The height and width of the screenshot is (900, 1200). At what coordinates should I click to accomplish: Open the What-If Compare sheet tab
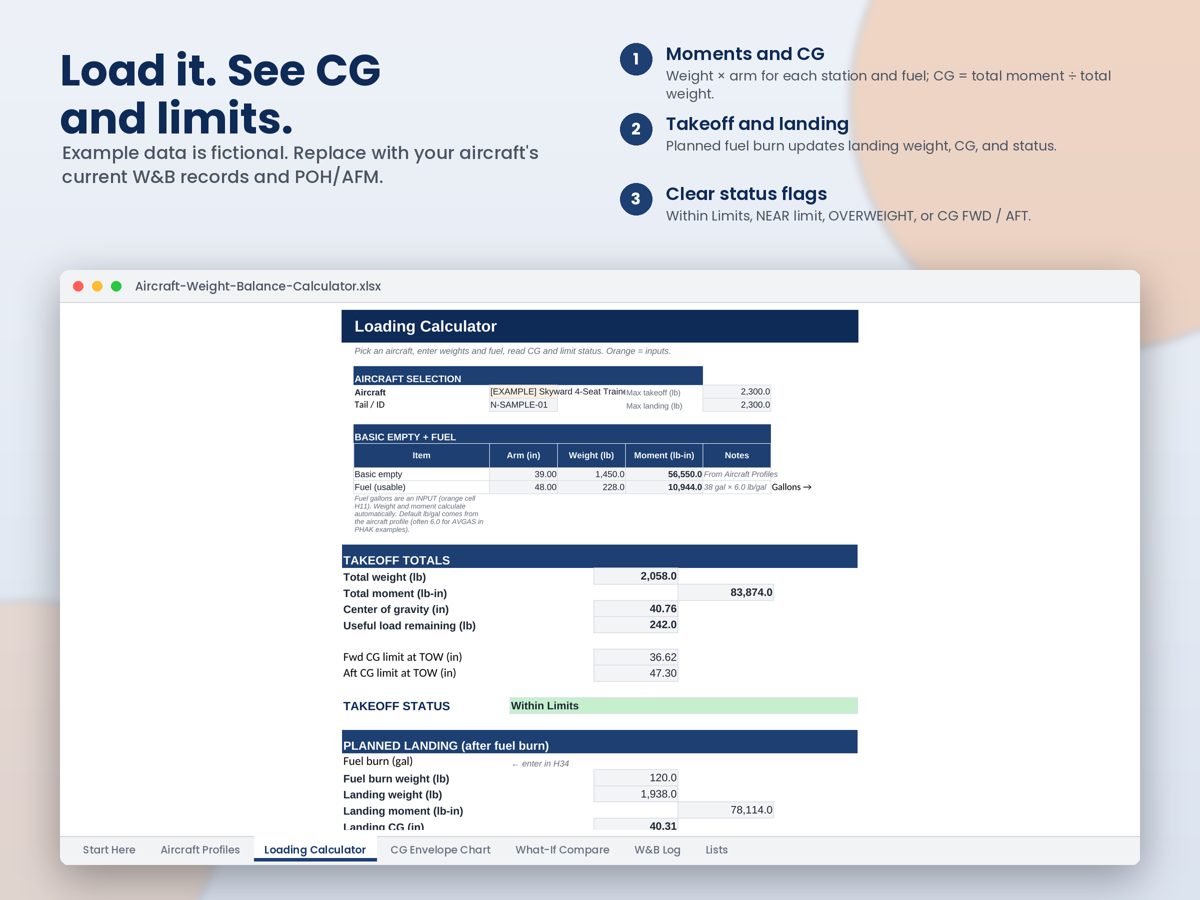[x=562, y=850]
